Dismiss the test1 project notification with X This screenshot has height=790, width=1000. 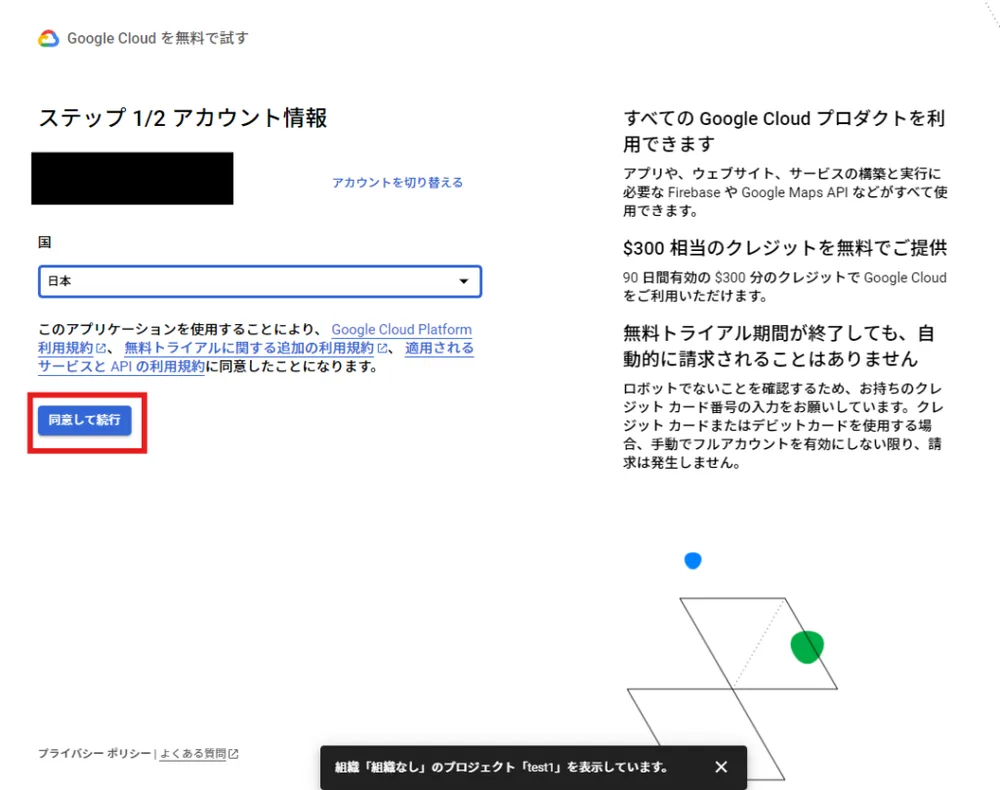(x=721, y=767)
